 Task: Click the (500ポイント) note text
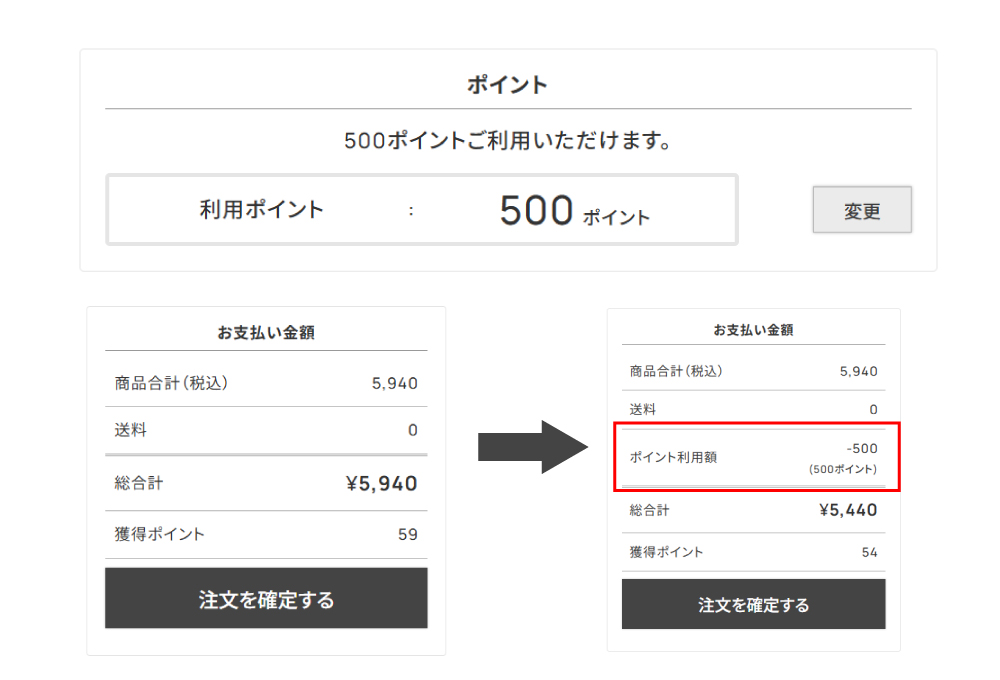843,469
